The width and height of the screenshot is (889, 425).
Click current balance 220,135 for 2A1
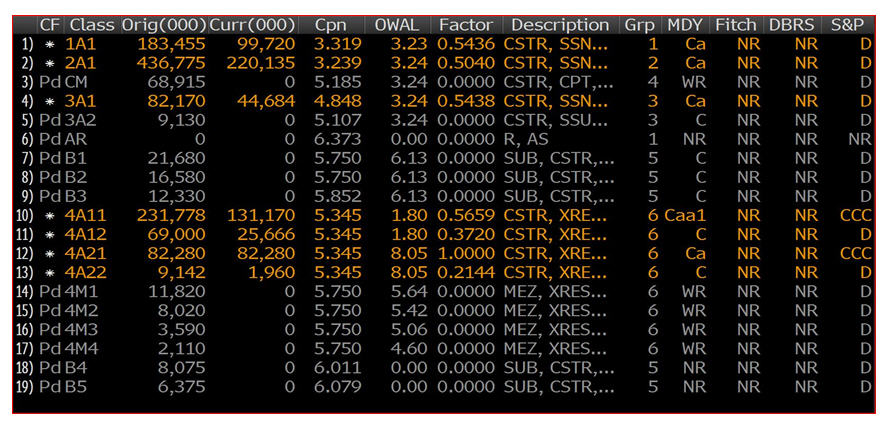(x=264, y=63)
